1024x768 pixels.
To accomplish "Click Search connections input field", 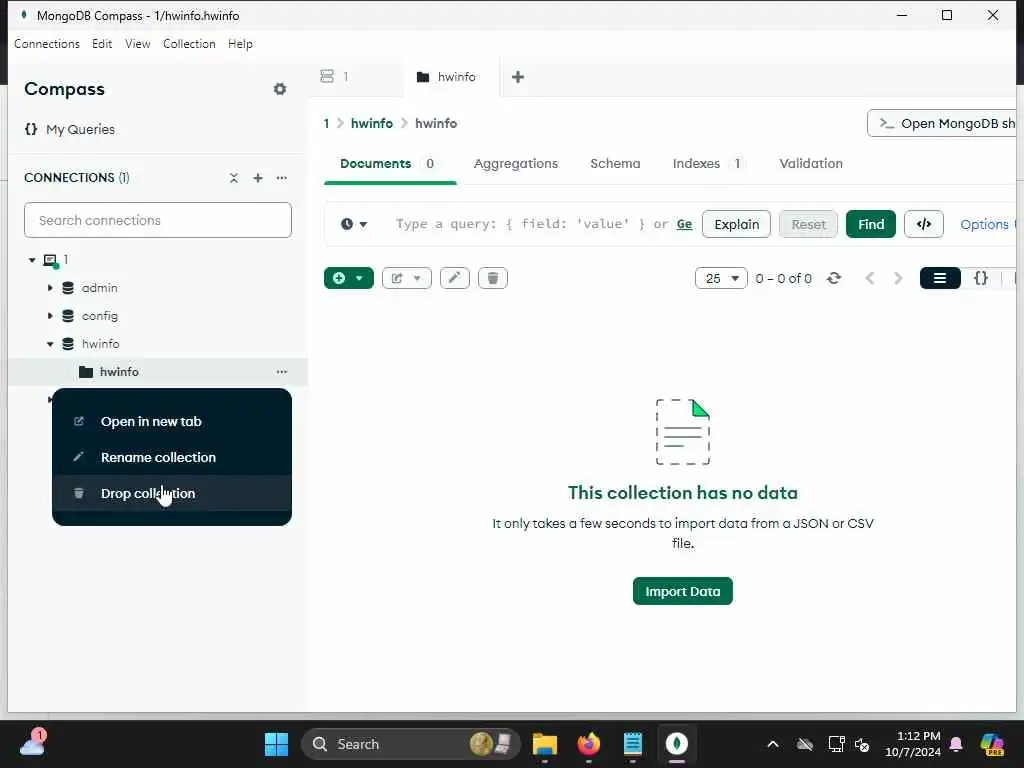I will coord(157,220).
